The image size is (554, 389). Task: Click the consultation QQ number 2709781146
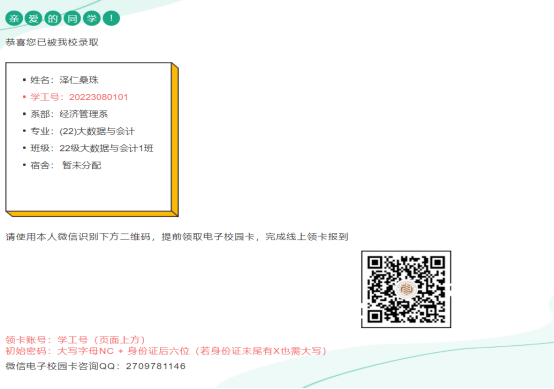pyautogui.click(x=156, y=366)
